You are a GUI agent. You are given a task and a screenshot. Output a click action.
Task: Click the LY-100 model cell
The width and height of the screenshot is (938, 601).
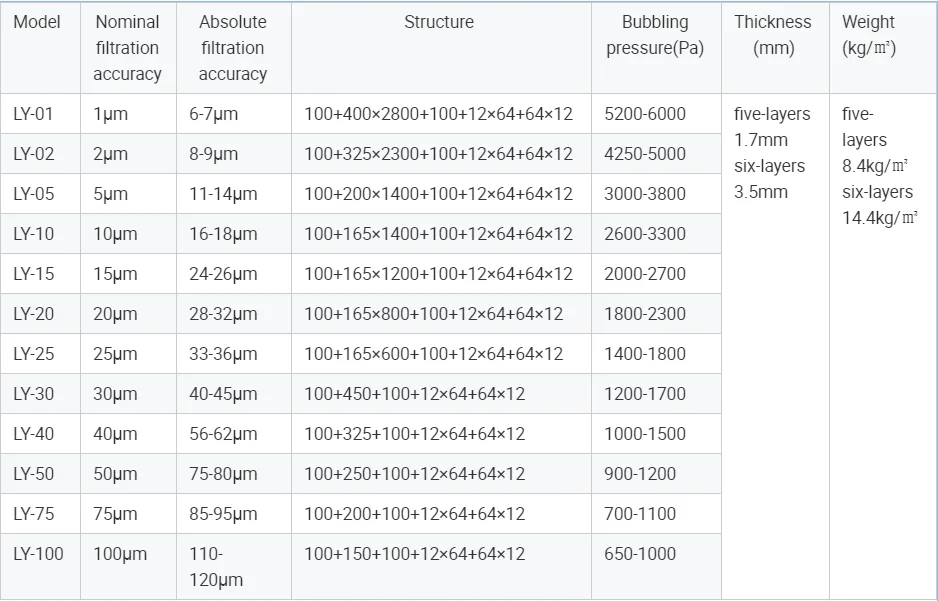click(x=38, y=554)
